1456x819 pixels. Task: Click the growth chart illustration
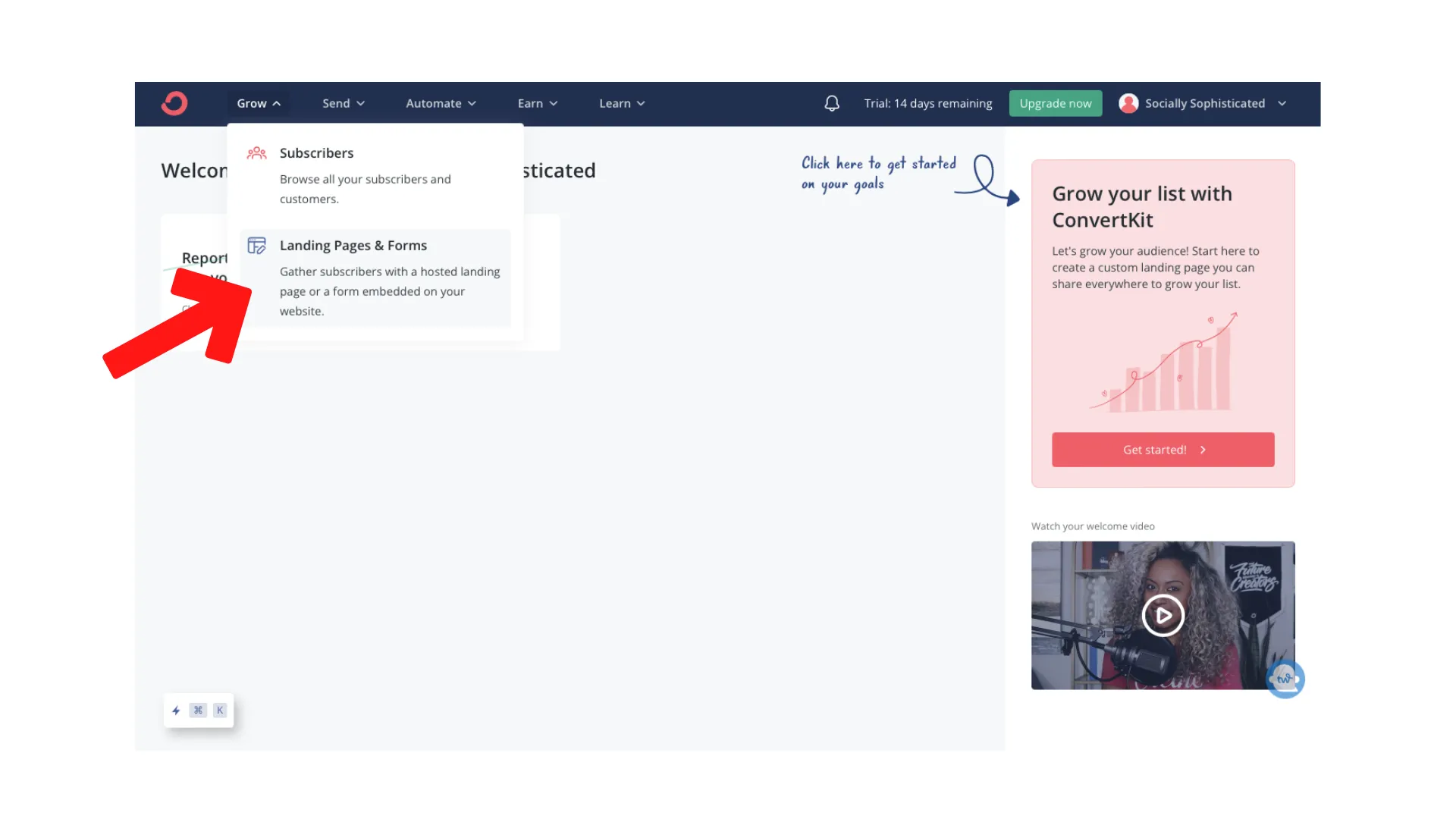pos(1164,362)
